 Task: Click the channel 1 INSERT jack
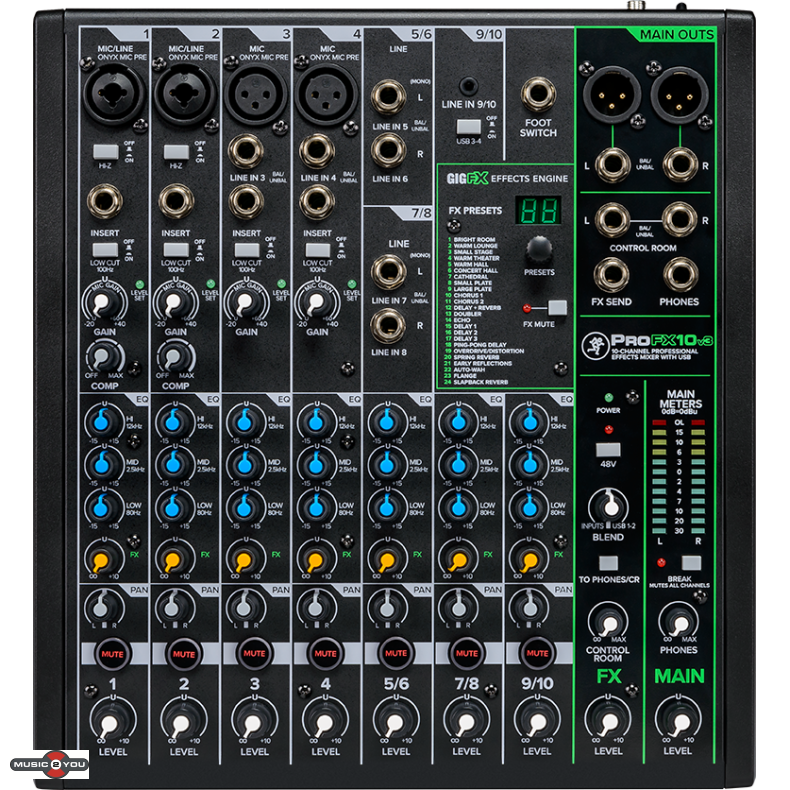pyautogui.click(x=104, y=201)
